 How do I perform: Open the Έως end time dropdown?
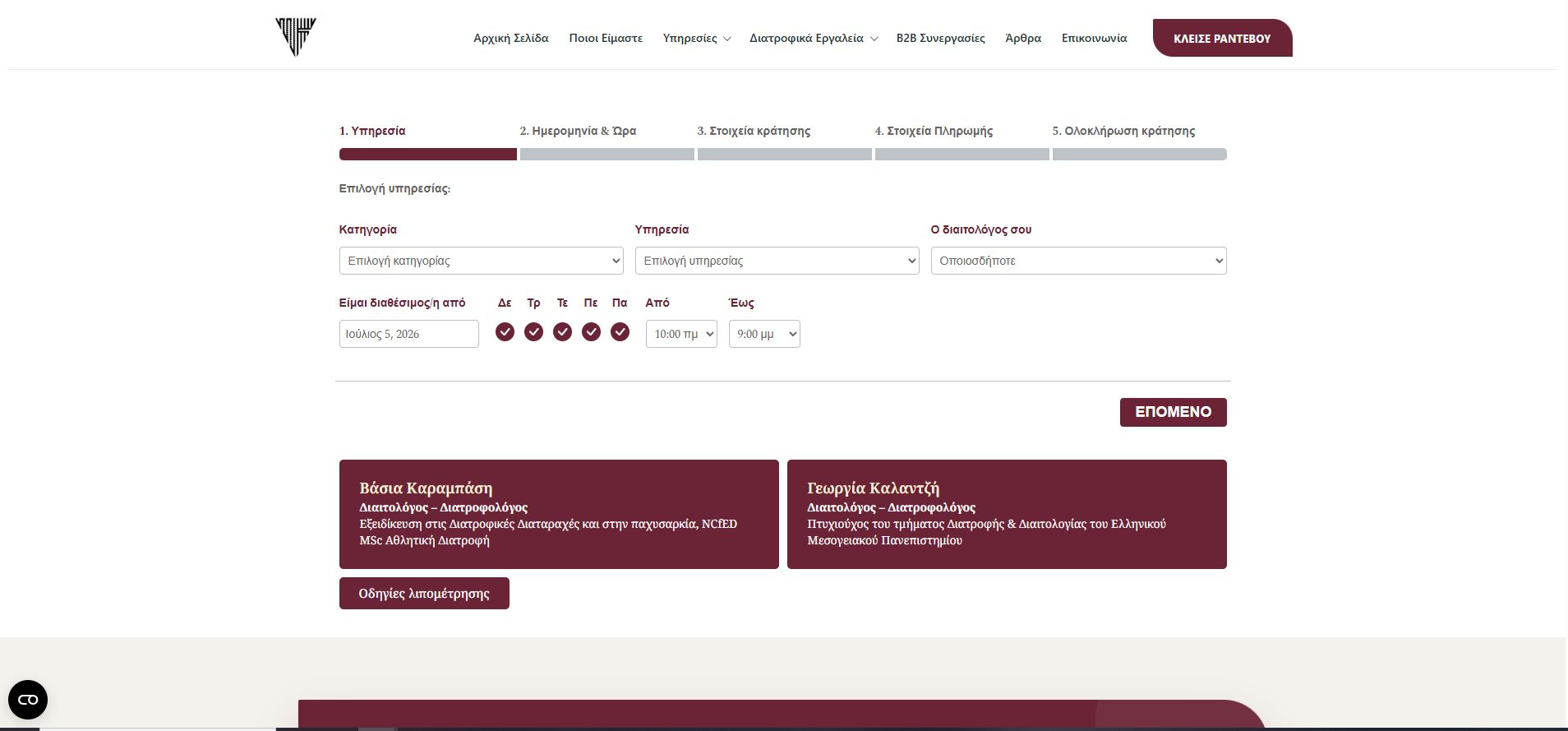click(764, 334)
